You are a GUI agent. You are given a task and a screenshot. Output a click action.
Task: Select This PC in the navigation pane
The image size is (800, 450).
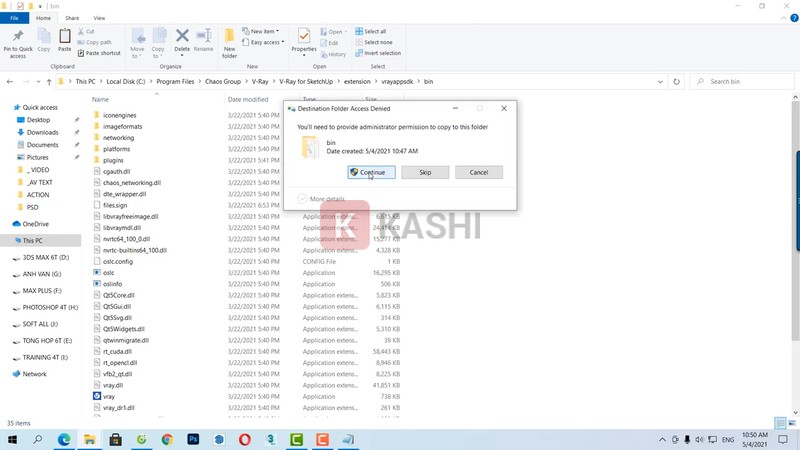click(x=32, y=240)
